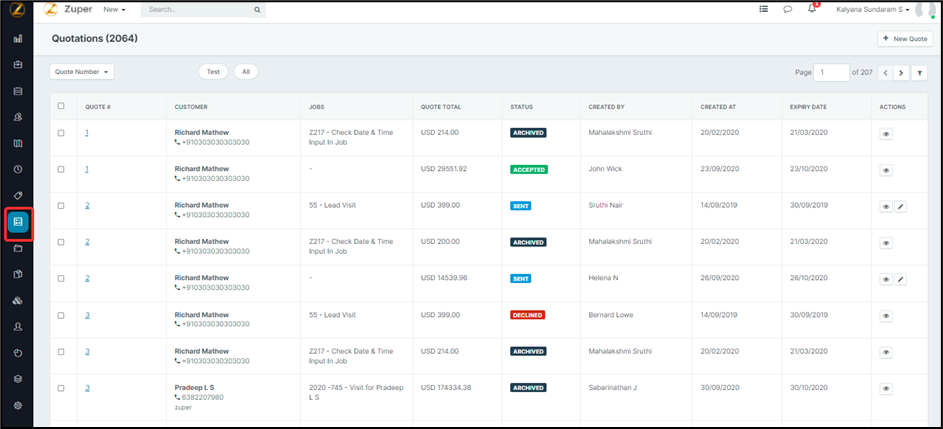Viewport: 943px width, 429px height.
Task: Select the All filter tab
Action: [x=245, y=72]
